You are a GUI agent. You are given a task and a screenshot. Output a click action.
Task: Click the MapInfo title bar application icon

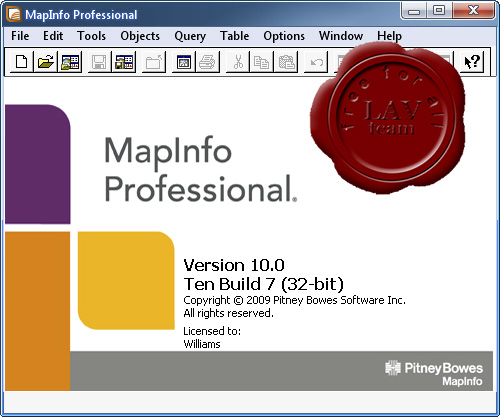15,15
